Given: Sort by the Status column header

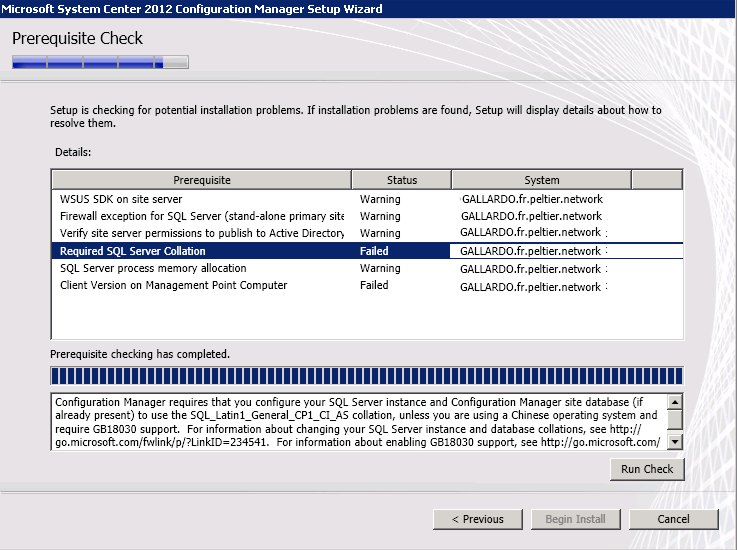Looking at the screenshot, I should [401, 180].
